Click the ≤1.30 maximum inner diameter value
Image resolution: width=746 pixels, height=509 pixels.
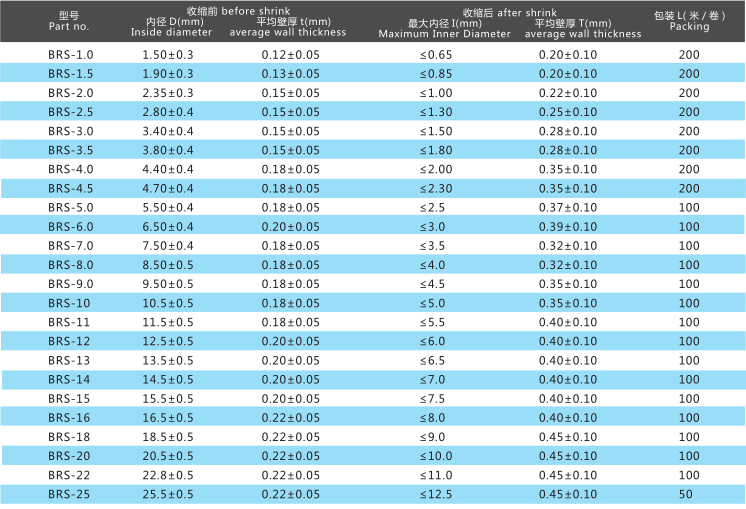coord(436,112)
